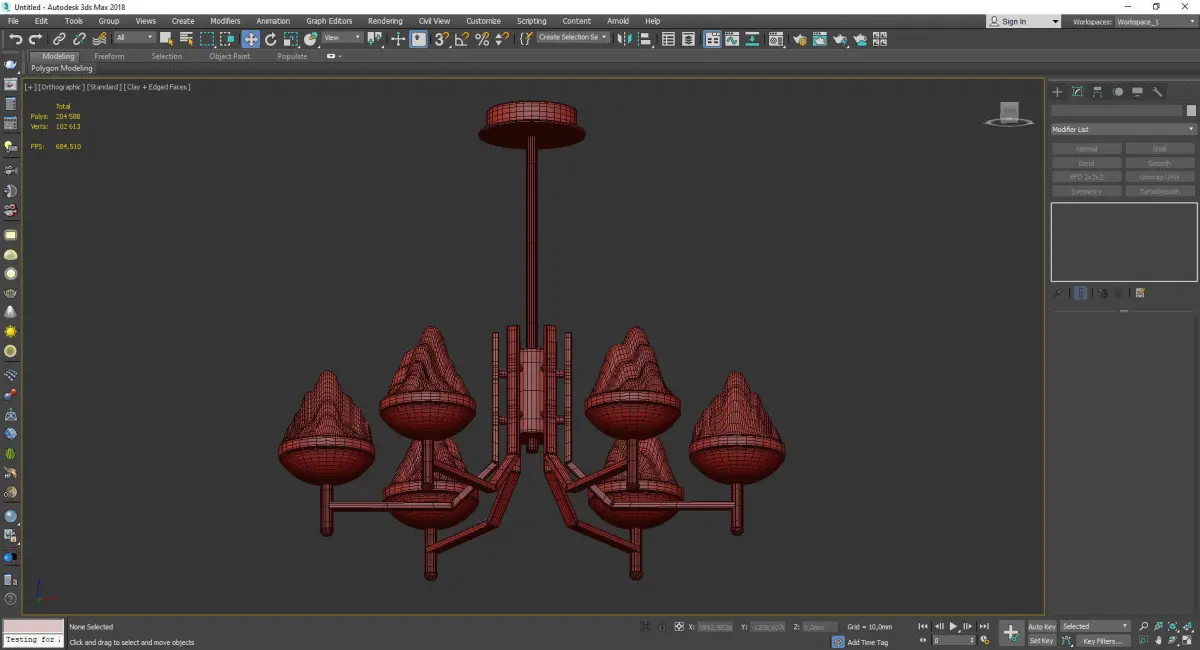This screenshot has width=1200, height=650.
Task: Click the ViewCube in the viewport
Action: pos(1009,113)
